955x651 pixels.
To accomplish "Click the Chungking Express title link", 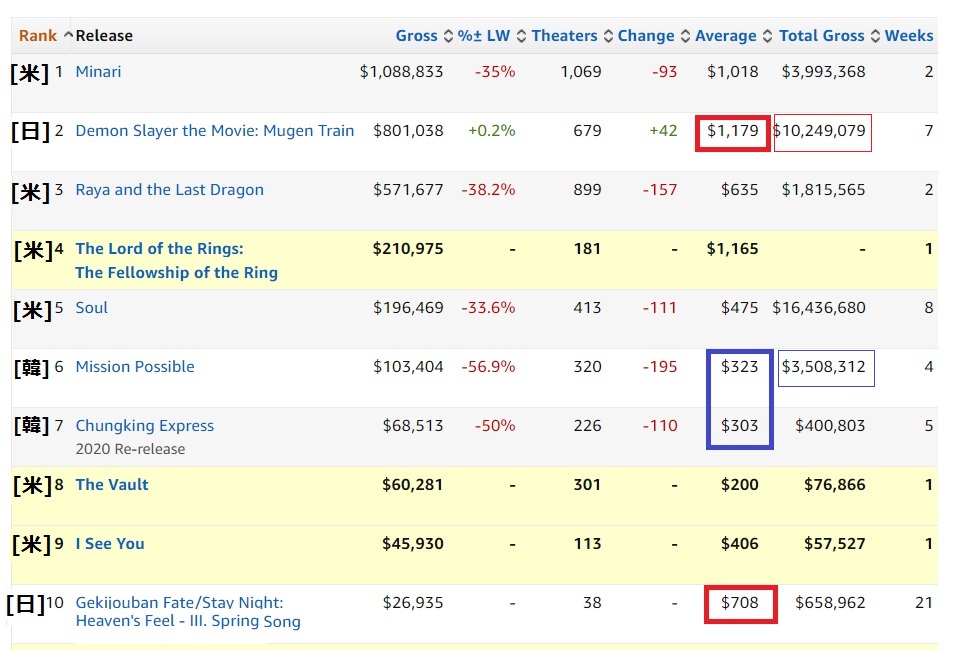I will click(x=144, y=426).
